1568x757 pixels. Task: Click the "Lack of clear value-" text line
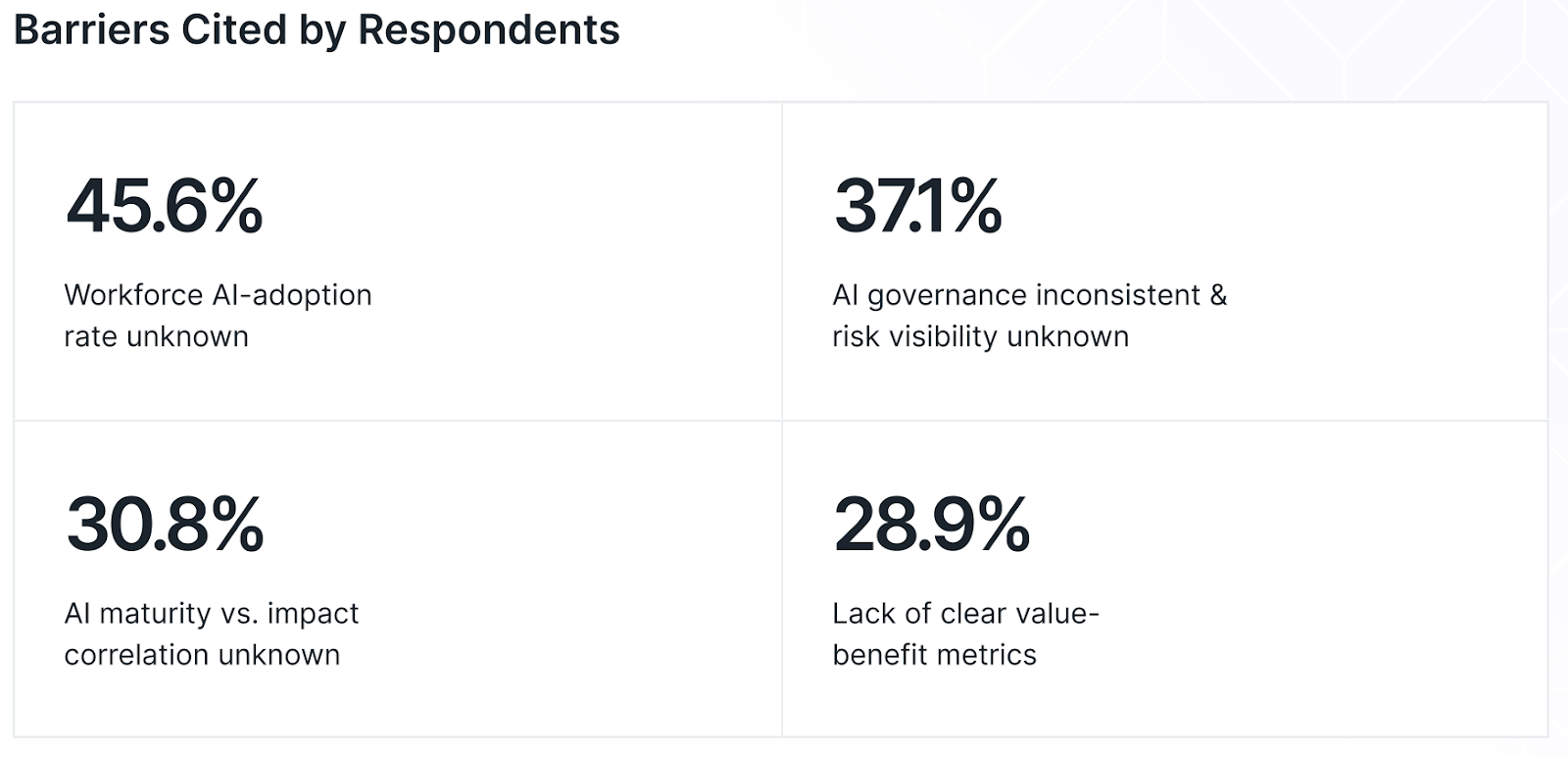(x=965, y=614)
